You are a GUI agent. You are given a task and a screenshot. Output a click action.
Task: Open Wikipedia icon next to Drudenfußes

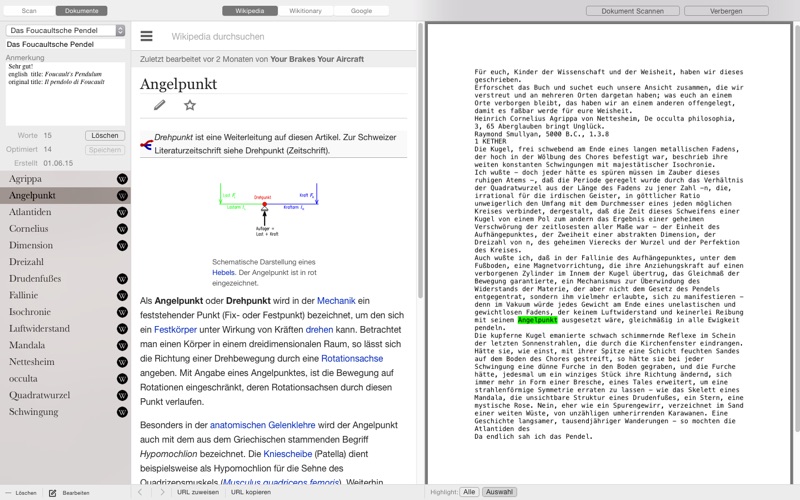[122, 279]
